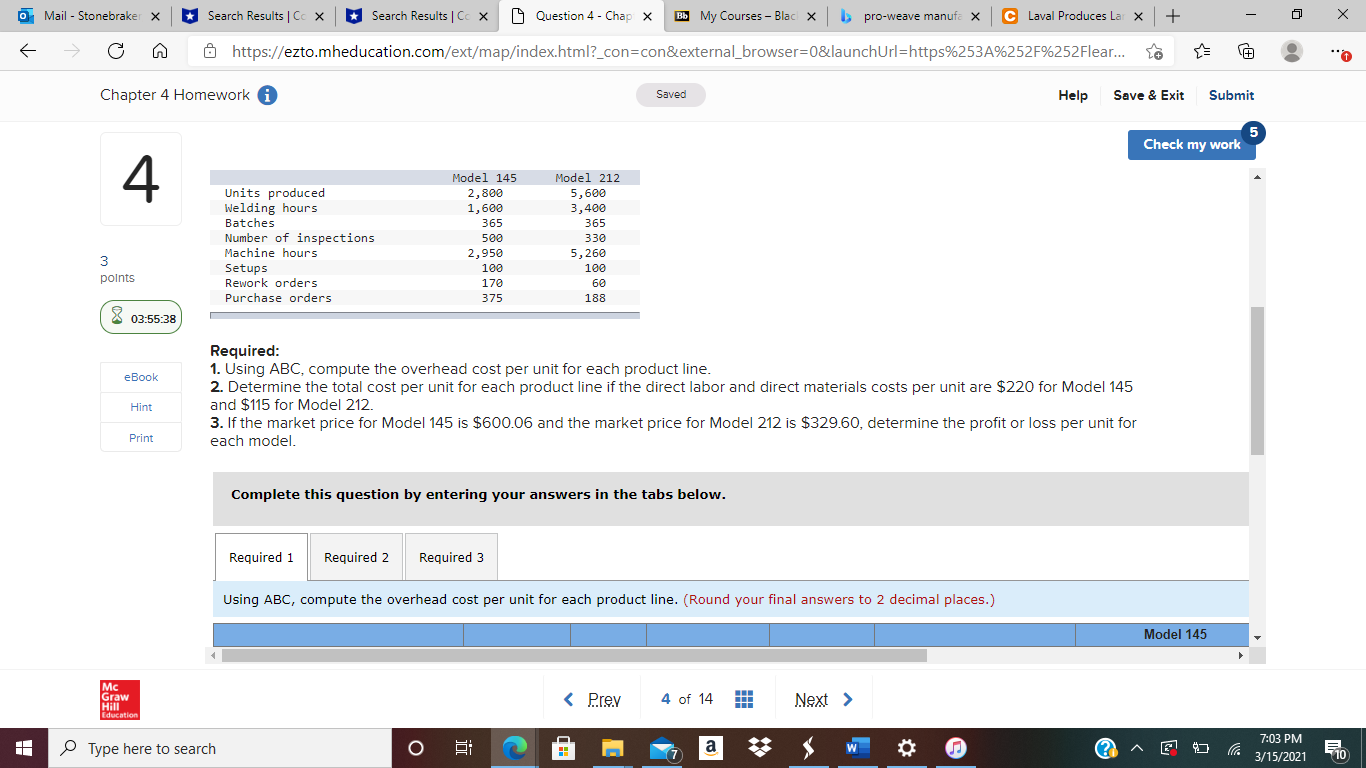Switch to the My Courses – Blackboard tab
This screenshot has width=1366, height=768.
[x=745, y=16]
